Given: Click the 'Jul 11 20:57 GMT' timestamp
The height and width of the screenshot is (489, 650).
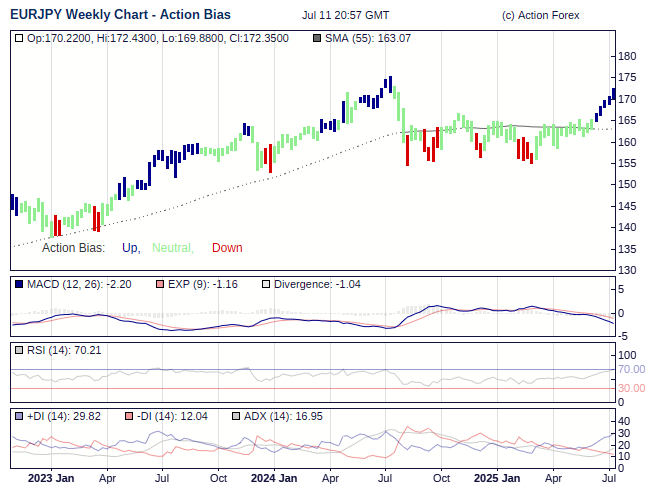Looking at the screenshot, I should (345, 16).
